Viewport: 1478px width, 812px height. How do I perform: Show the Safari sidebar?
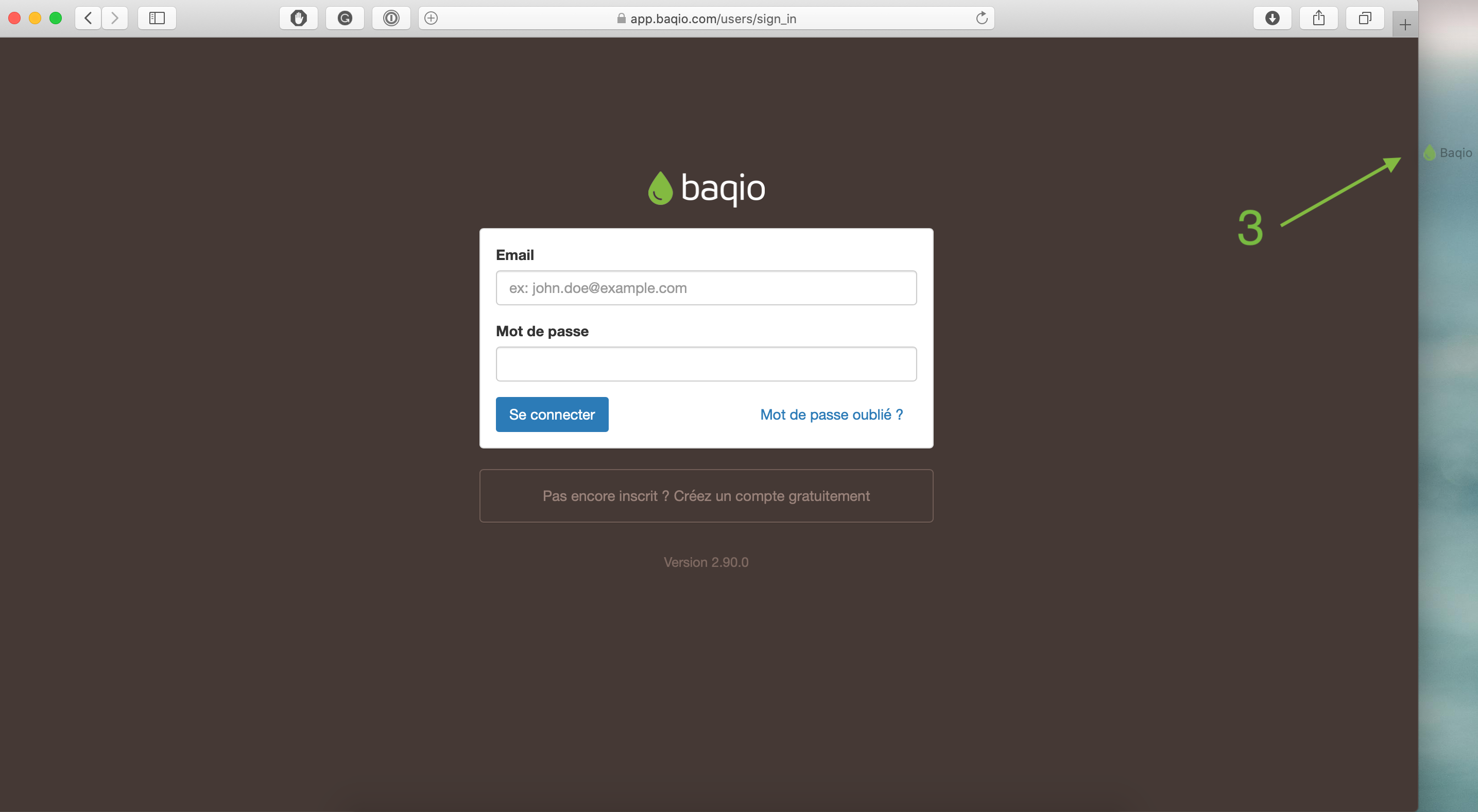157,19
